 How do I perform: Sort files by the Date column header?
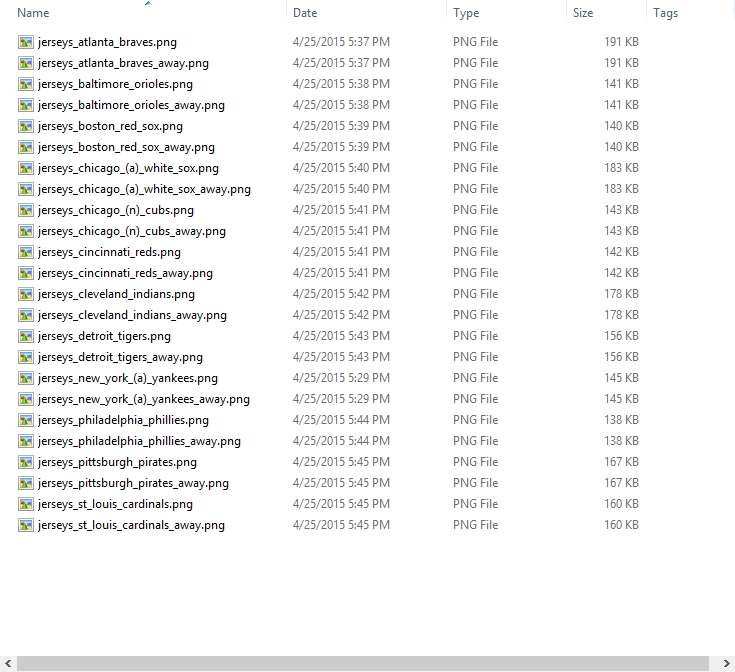[x=305, y=13]
